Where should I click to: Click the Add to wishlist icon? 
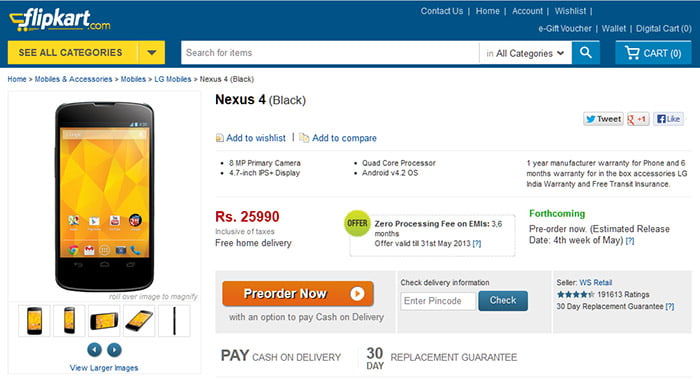[x=219, y=138]
